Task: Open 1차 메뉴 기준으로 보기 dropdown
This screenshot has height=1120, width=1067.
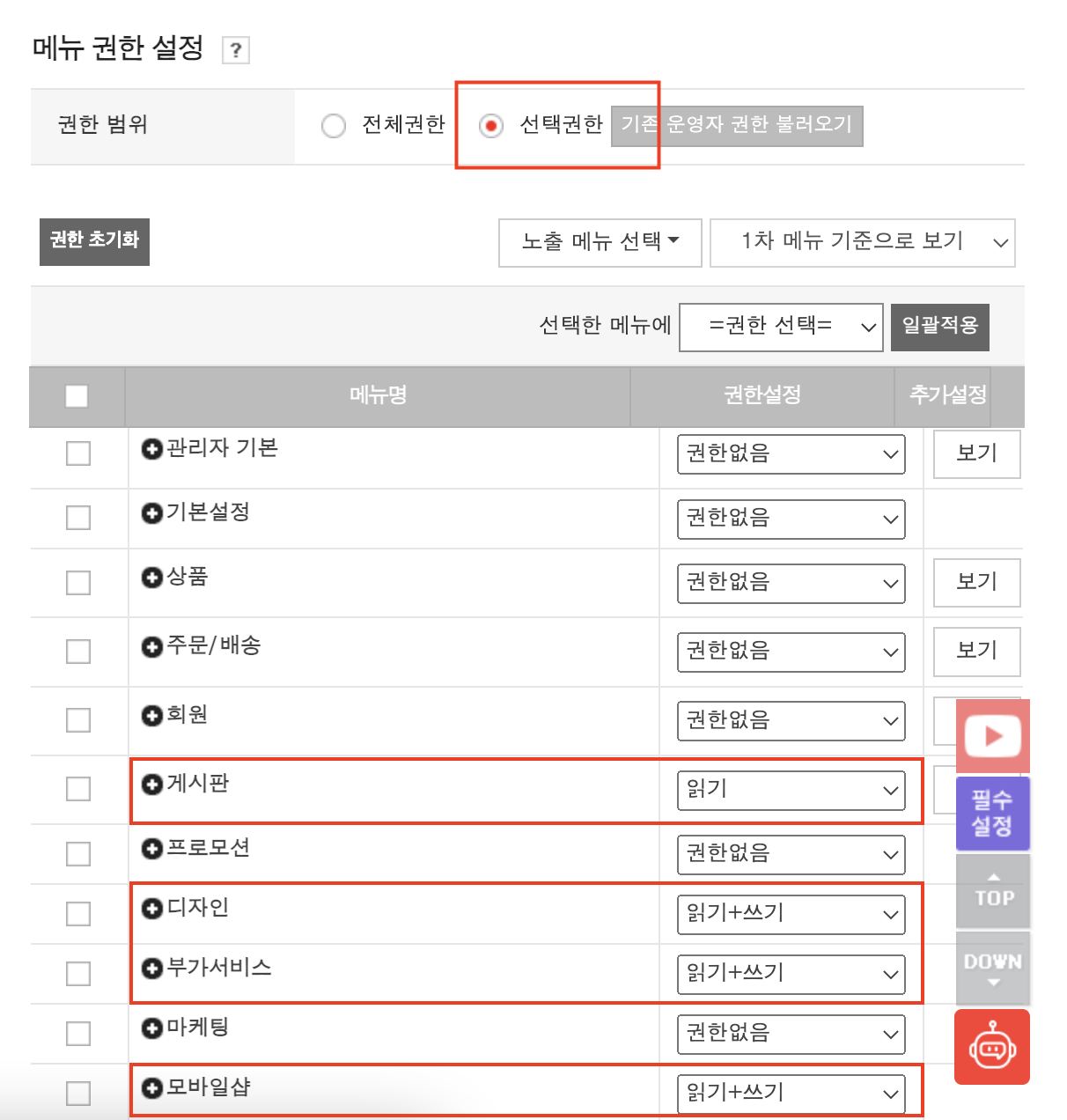Action: click(862, 242)
